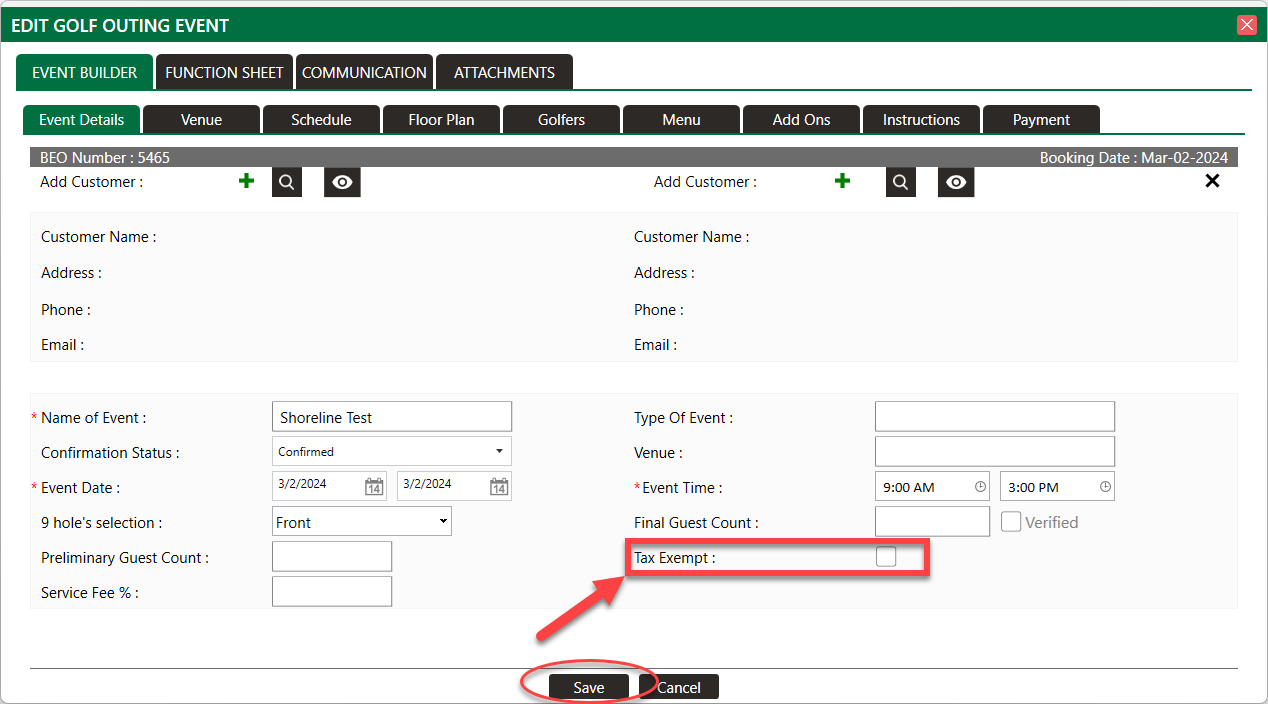This screenshot has width=1268, height=704.
Task: Click the Name of Event text field
Action: pos(391,417)
